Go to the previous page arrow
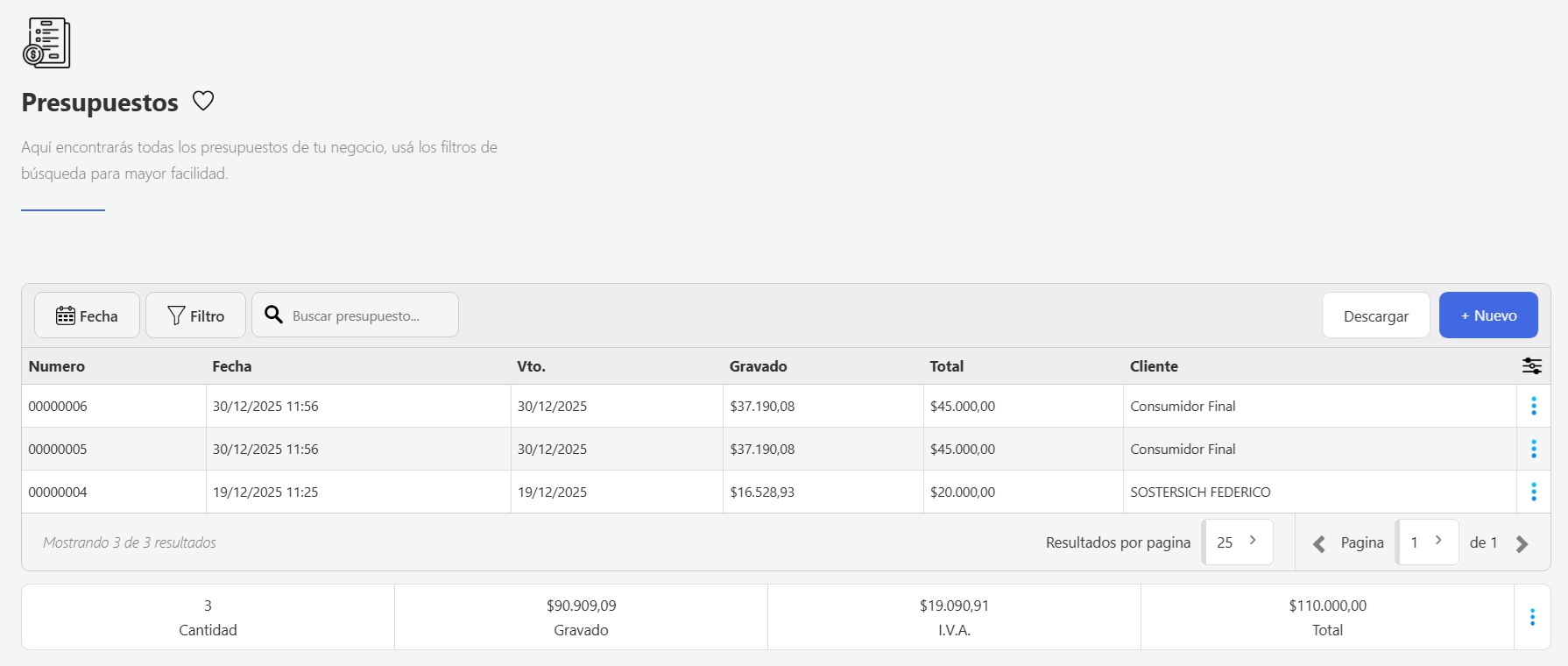Image resolution: width=1568 pixels, height=666 pixels. click(1318, 543)
